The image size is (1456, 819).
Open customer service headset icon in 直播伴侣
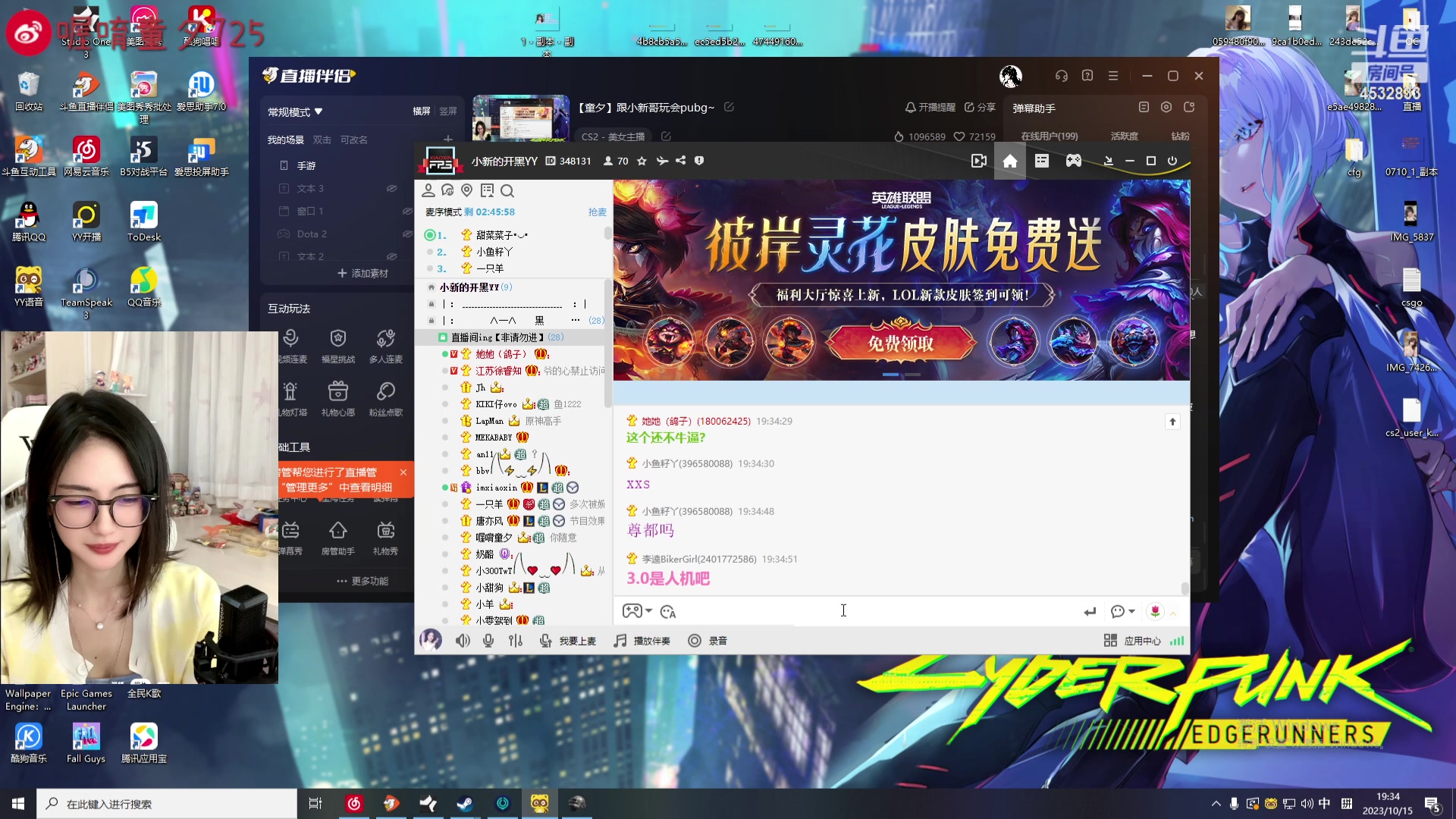click(1061, 76)
